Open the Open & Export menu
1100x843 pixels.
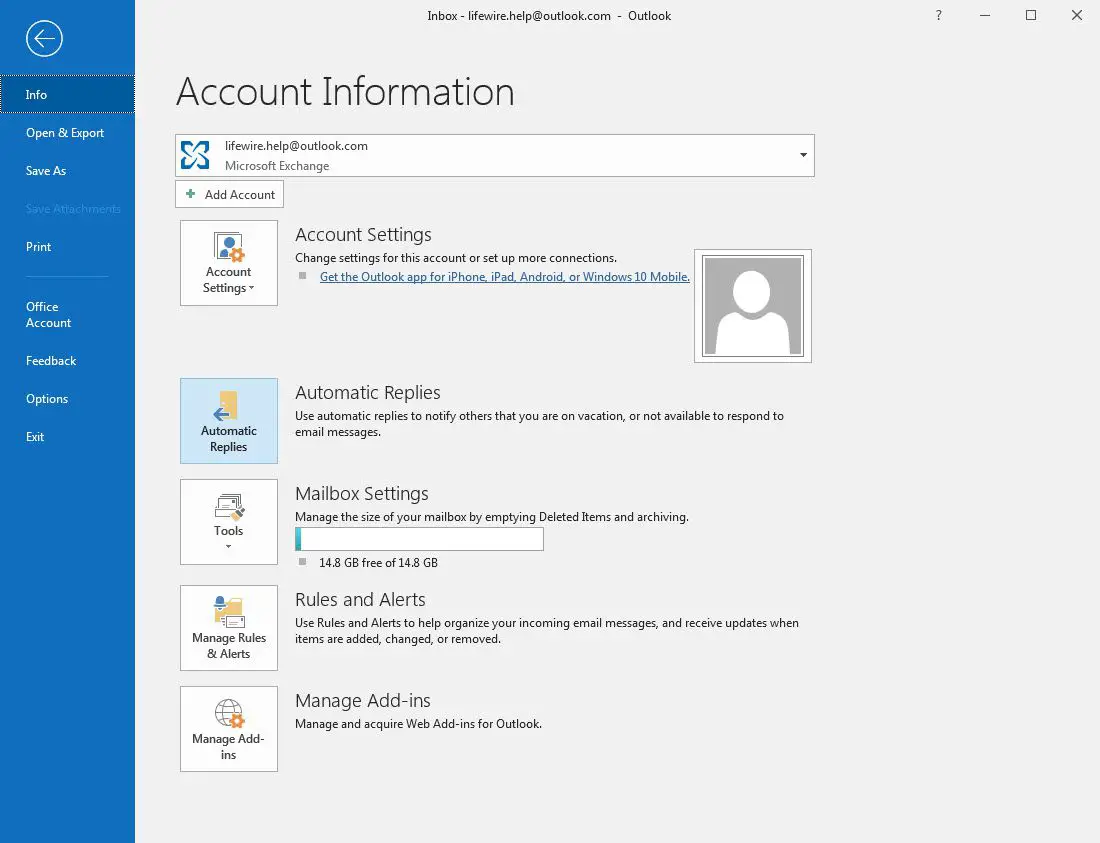coord(65,133)
